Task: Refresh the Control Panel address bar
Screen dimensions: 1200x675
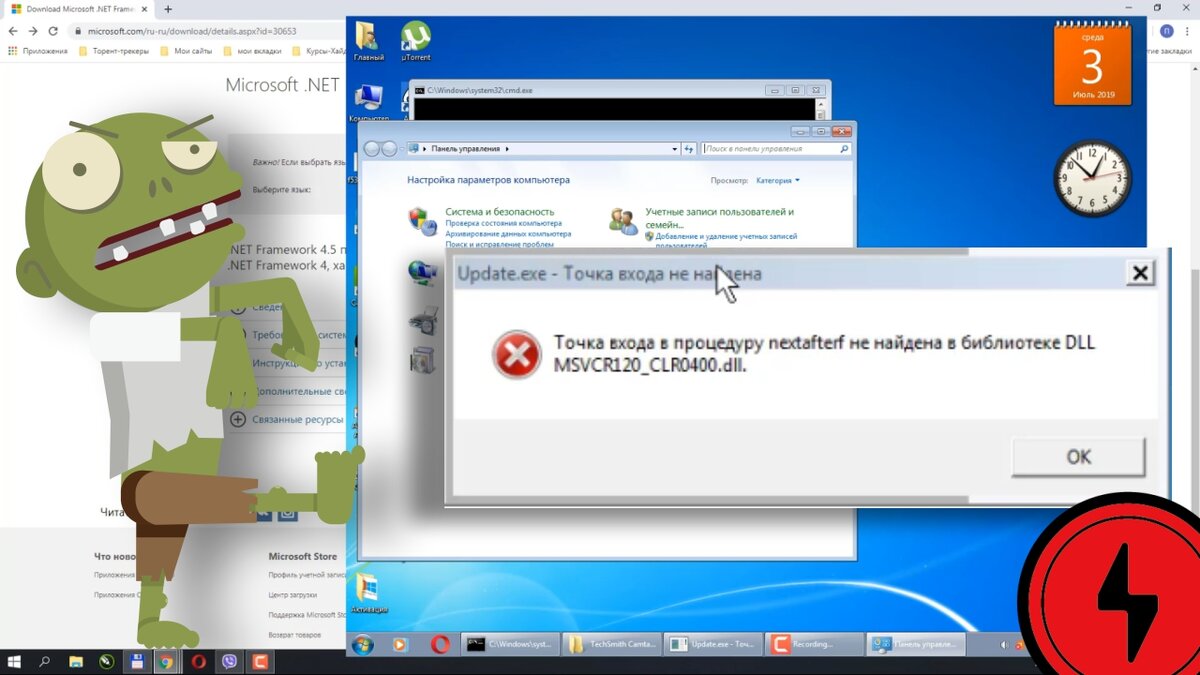Action: tap(689, 149)
